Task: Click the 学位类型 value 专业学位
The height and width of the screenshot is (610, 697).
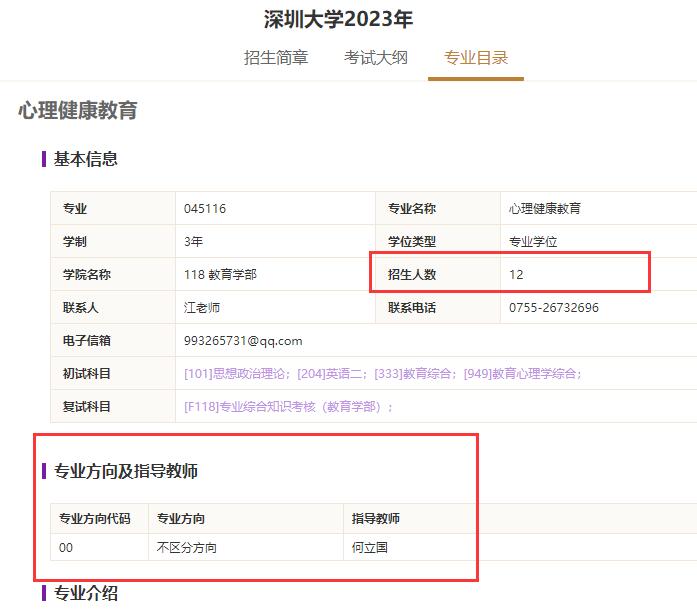Action: [x=533, y=241]
